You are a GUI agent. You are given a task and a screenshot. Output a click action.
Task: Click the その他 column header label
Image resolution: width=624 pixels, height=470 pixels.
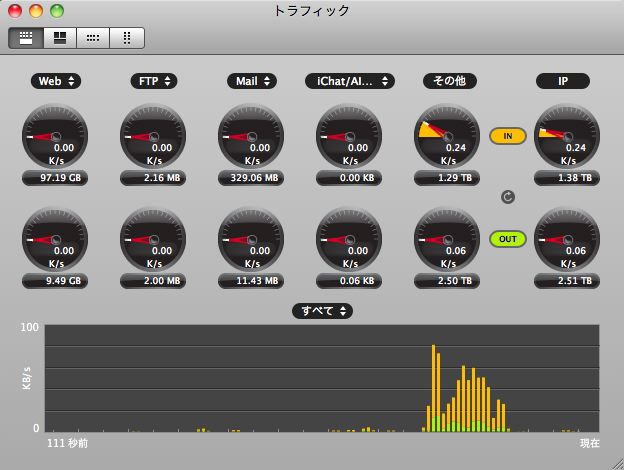[449, 81]
